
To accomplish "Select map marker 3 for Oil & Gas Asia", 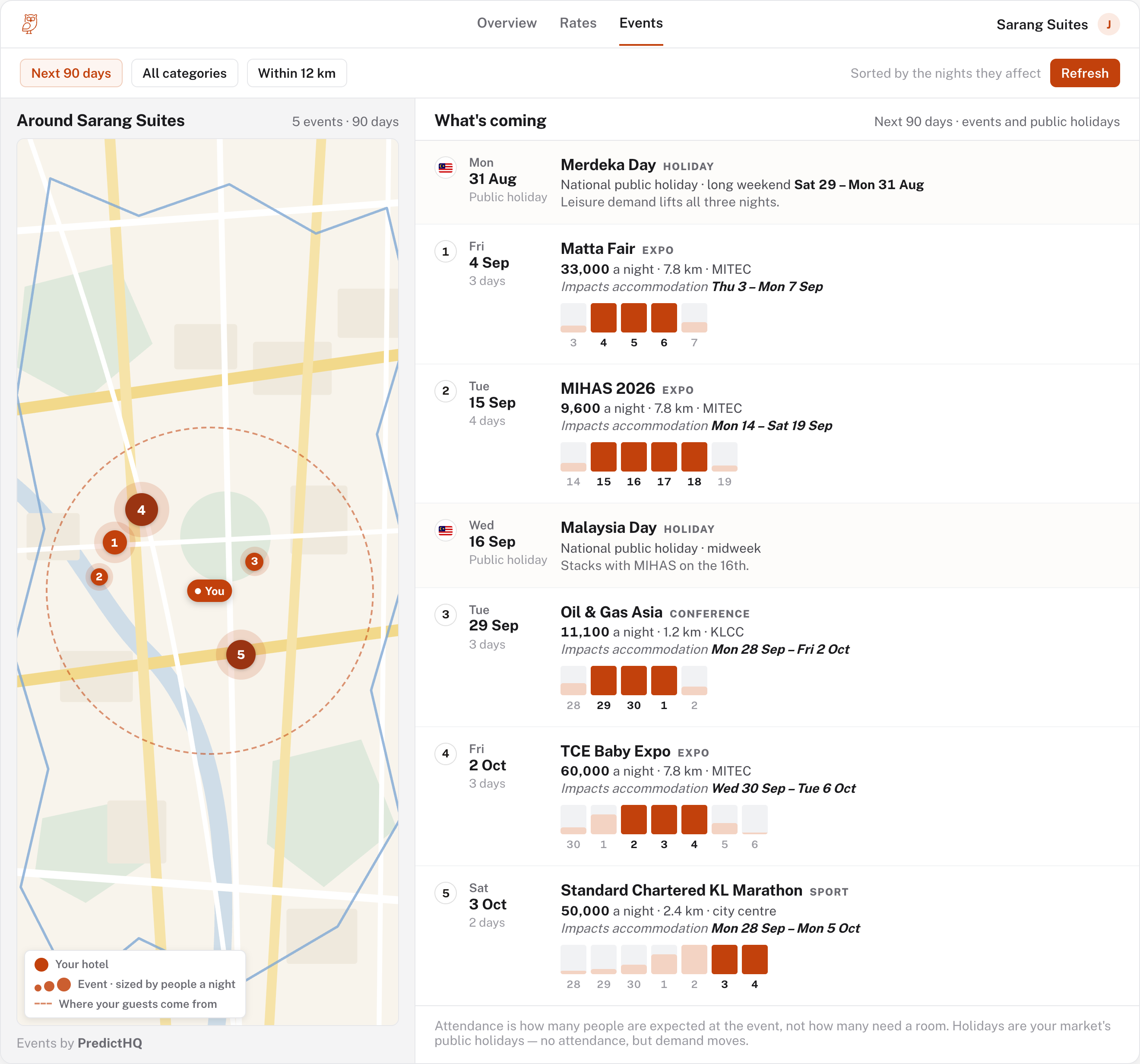I will pyautogui.click(x=254, y=561).
